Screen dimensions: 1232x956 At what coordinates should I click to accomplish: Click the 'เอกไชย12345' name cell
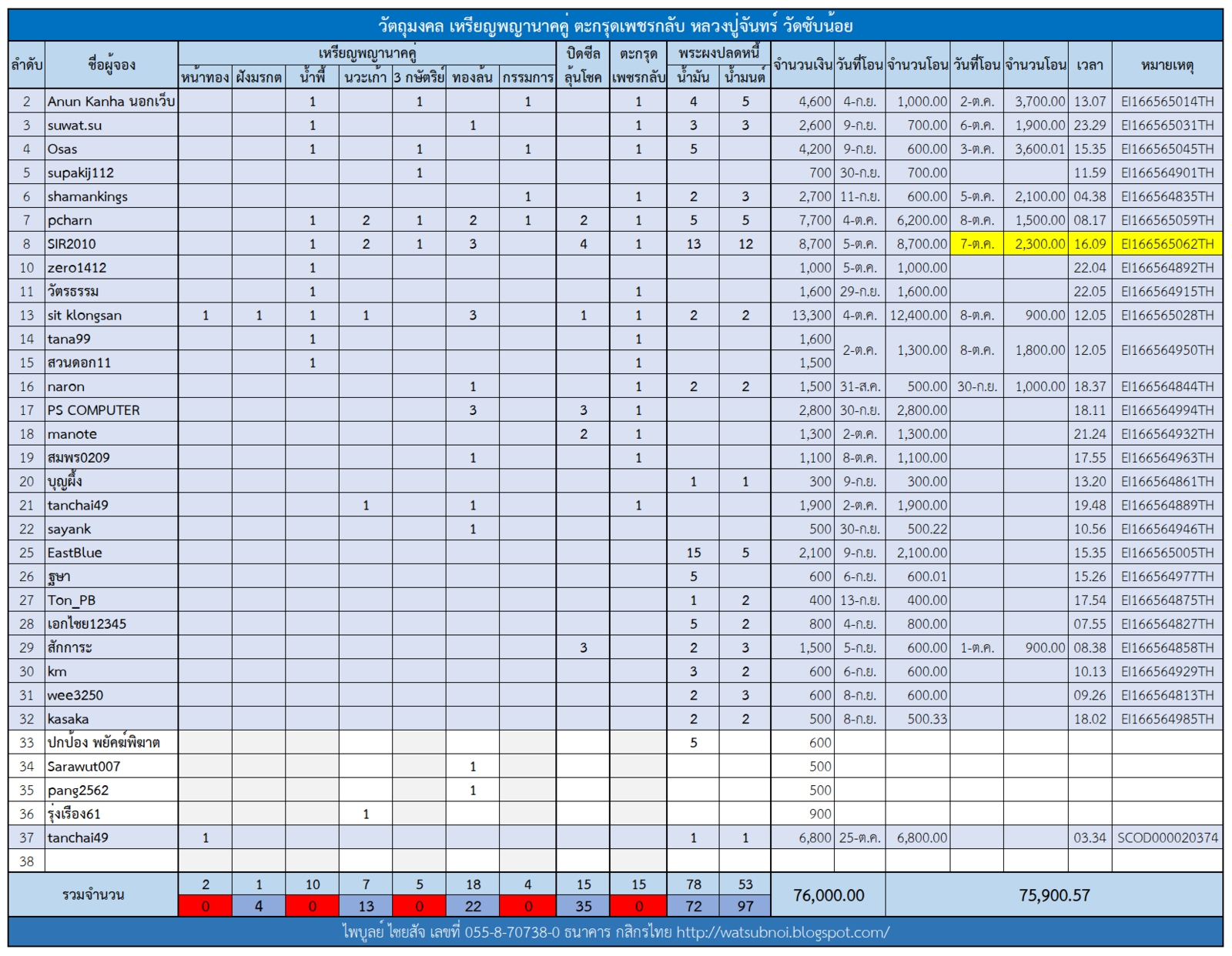[112, 623]
